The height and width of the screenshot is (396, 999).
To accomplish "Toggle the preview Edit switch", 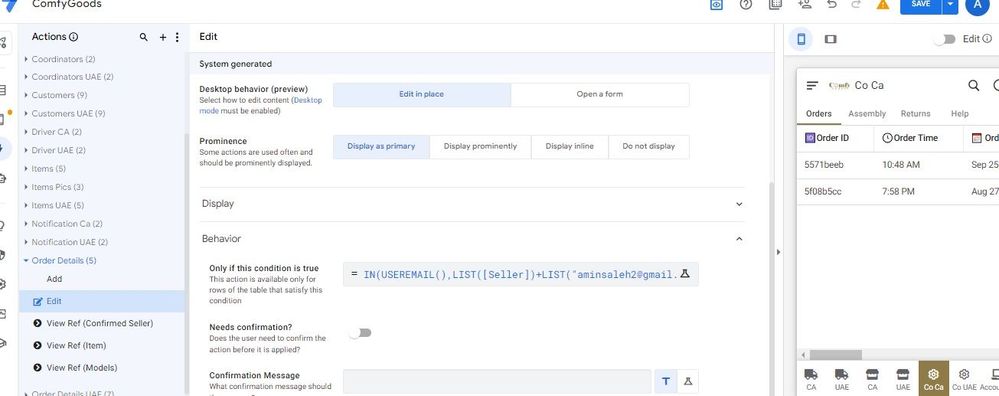I will tap(945, 39).
